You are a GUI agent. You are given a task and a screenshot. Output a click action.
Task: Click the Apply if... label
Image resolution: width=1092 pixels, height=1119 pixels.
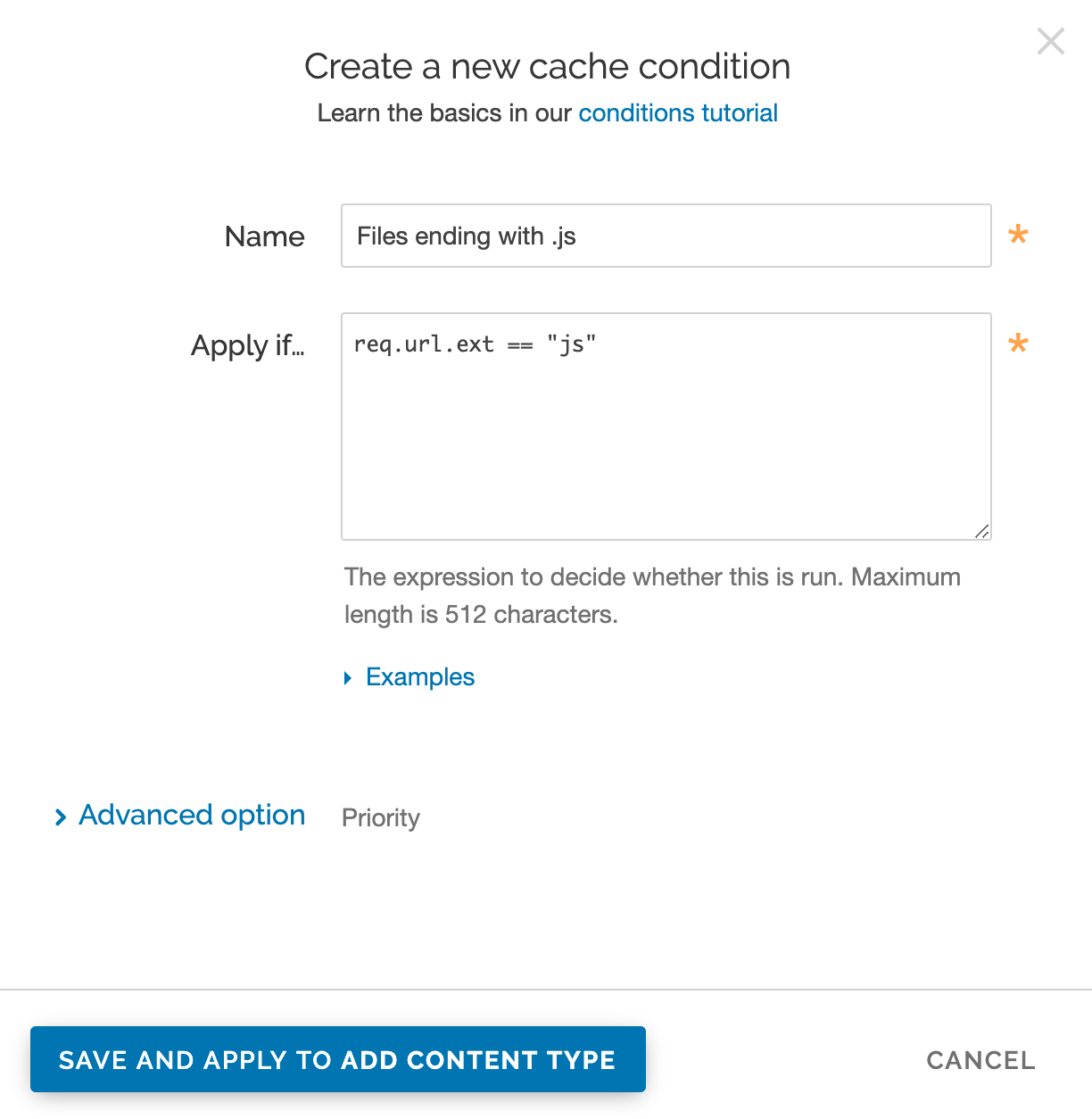248,346
